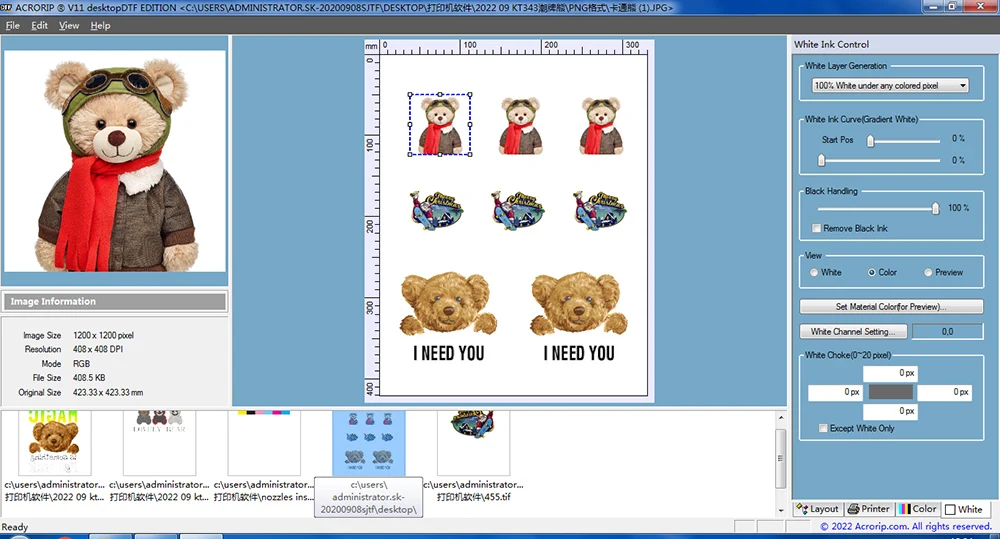Click the Layout tab icon
The width and height of the screenshot is (1000, 539).
[802, 509]
